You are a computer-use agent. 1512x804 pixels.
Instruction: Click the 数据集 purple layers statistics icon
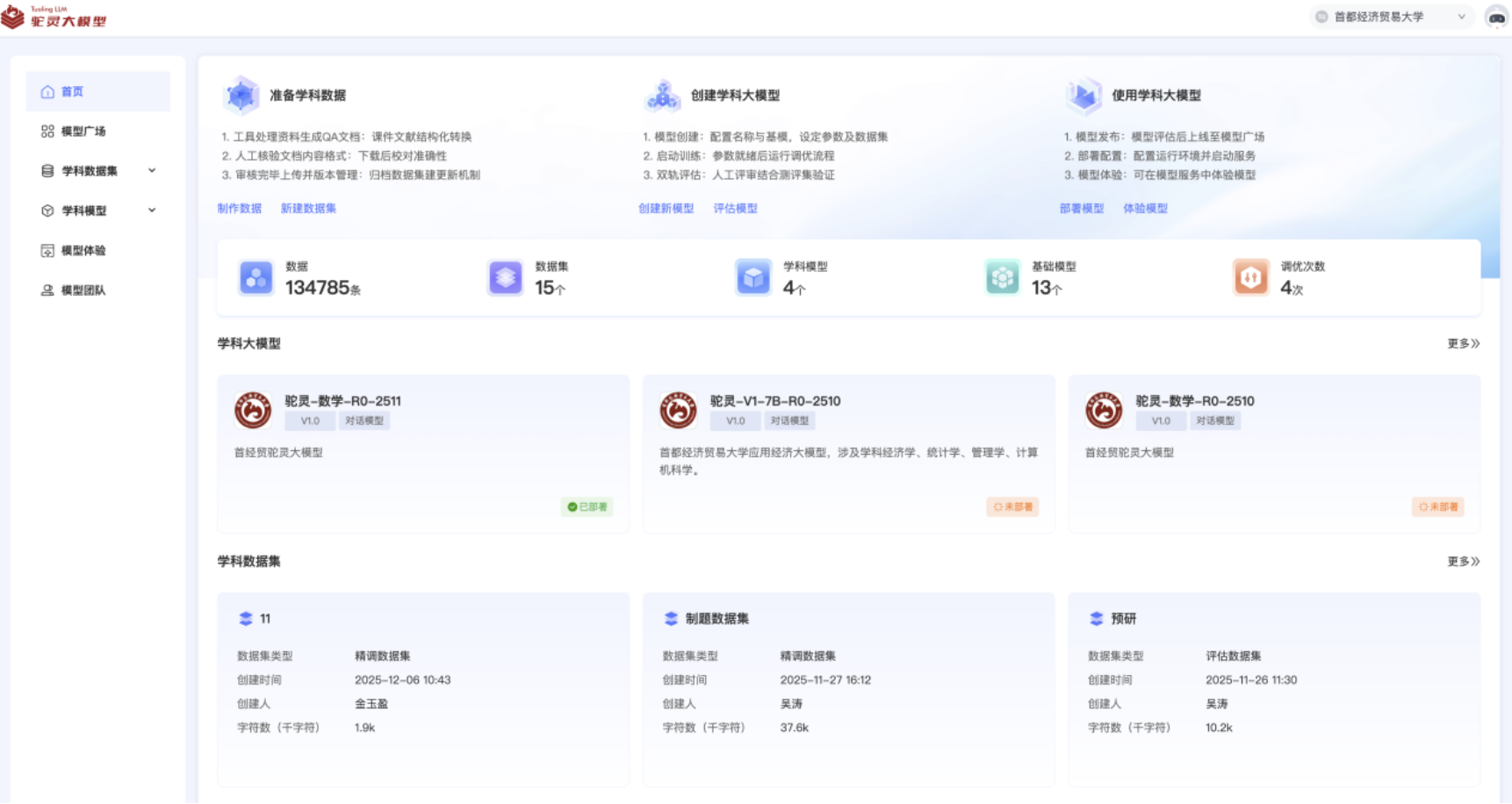click(506, 278)
